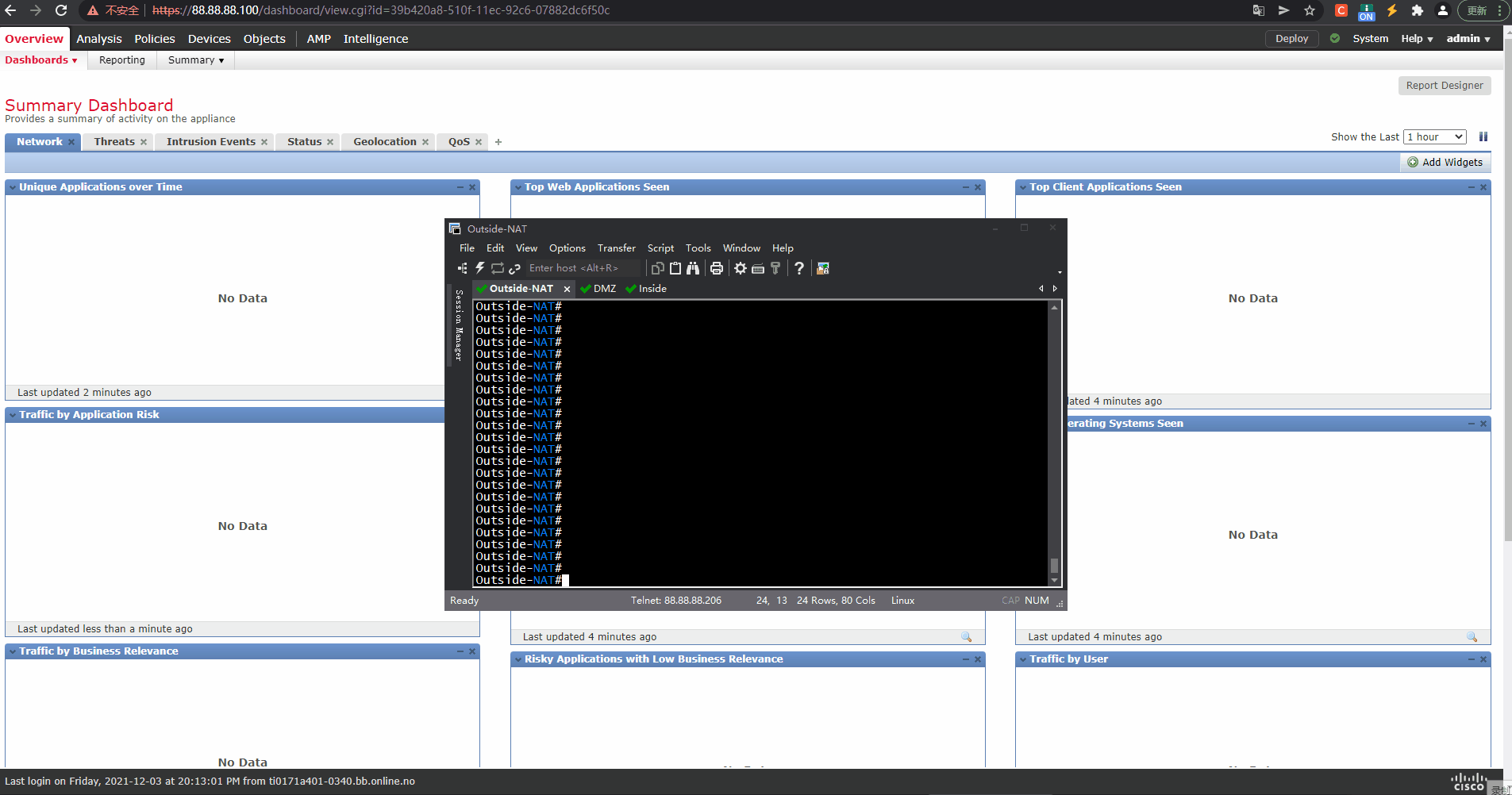The image size is (1512, 795).
Task: Open Session Options gear icon
Action: click(741, 268)
